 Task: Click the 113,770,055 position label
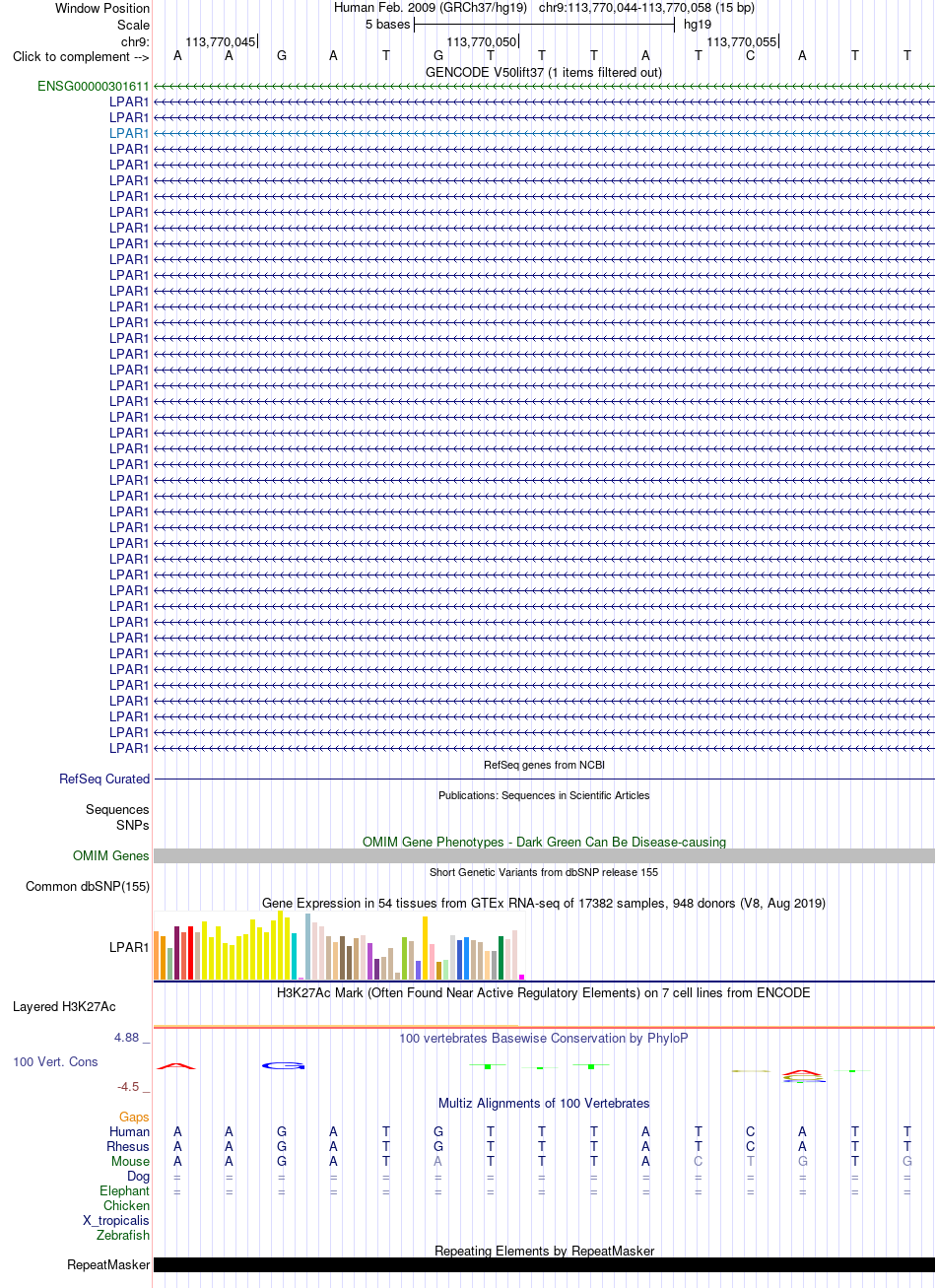(741, 41)
